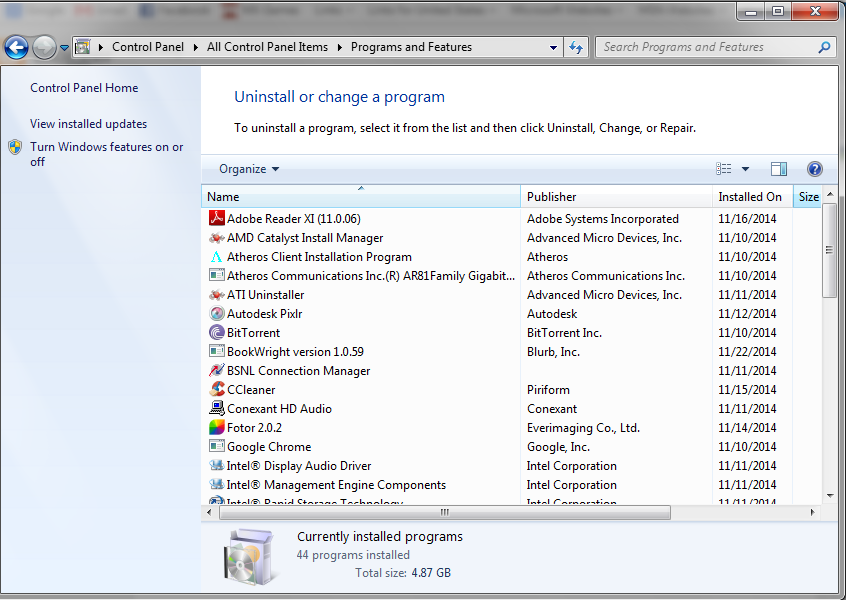
Task: Click the Google Chrome row icon
Action: (x=216, y=446)
